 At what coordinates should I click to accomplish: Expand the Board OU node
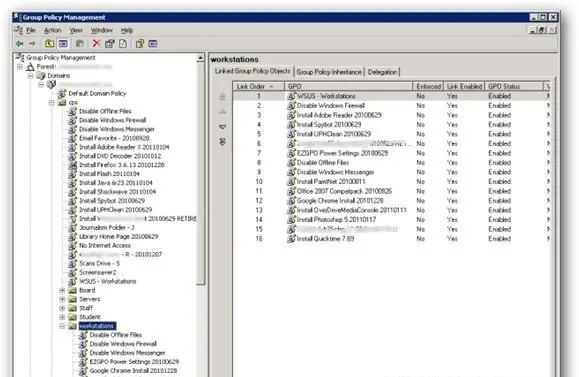(62, 290)
